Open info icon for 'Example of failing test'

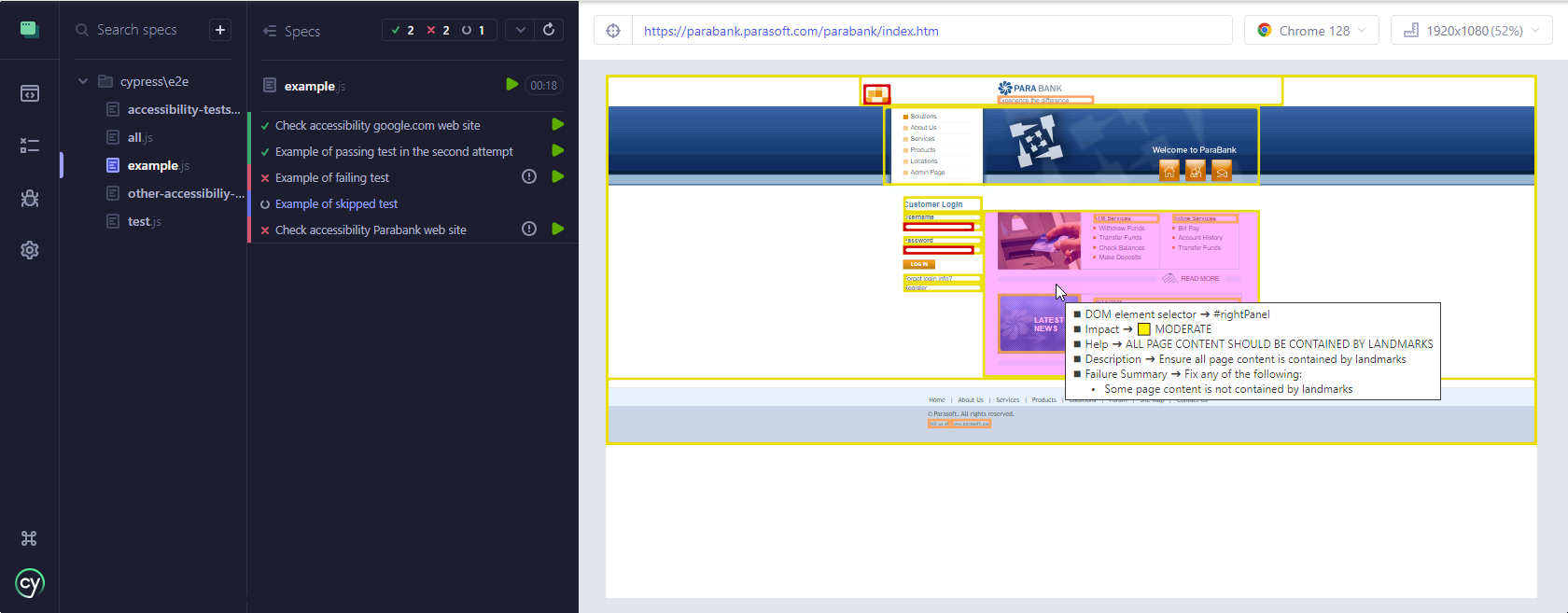(x=529, y=176)
